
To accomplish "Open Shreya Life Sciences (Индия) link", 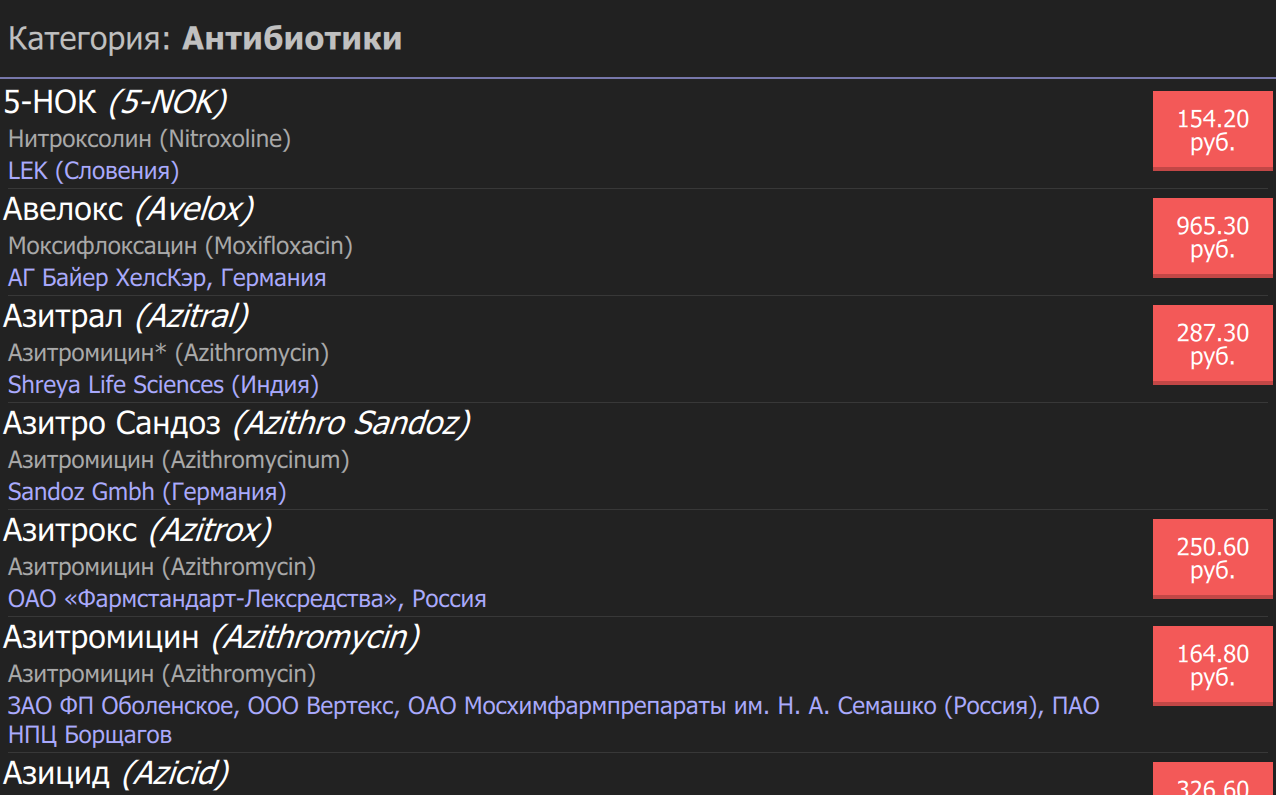I will (164, 385).
